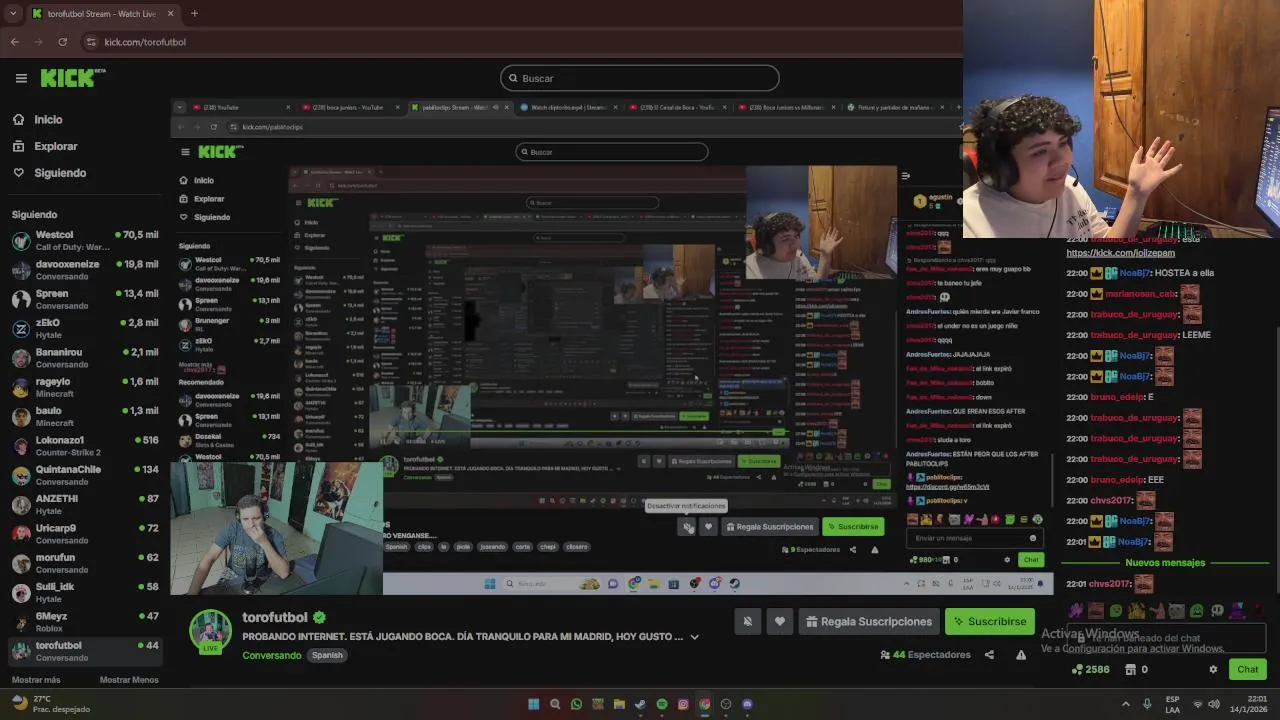This screenshot has height=720, width=1280.
Task: Show hidden tray icons chevron
Action: 1125,704
